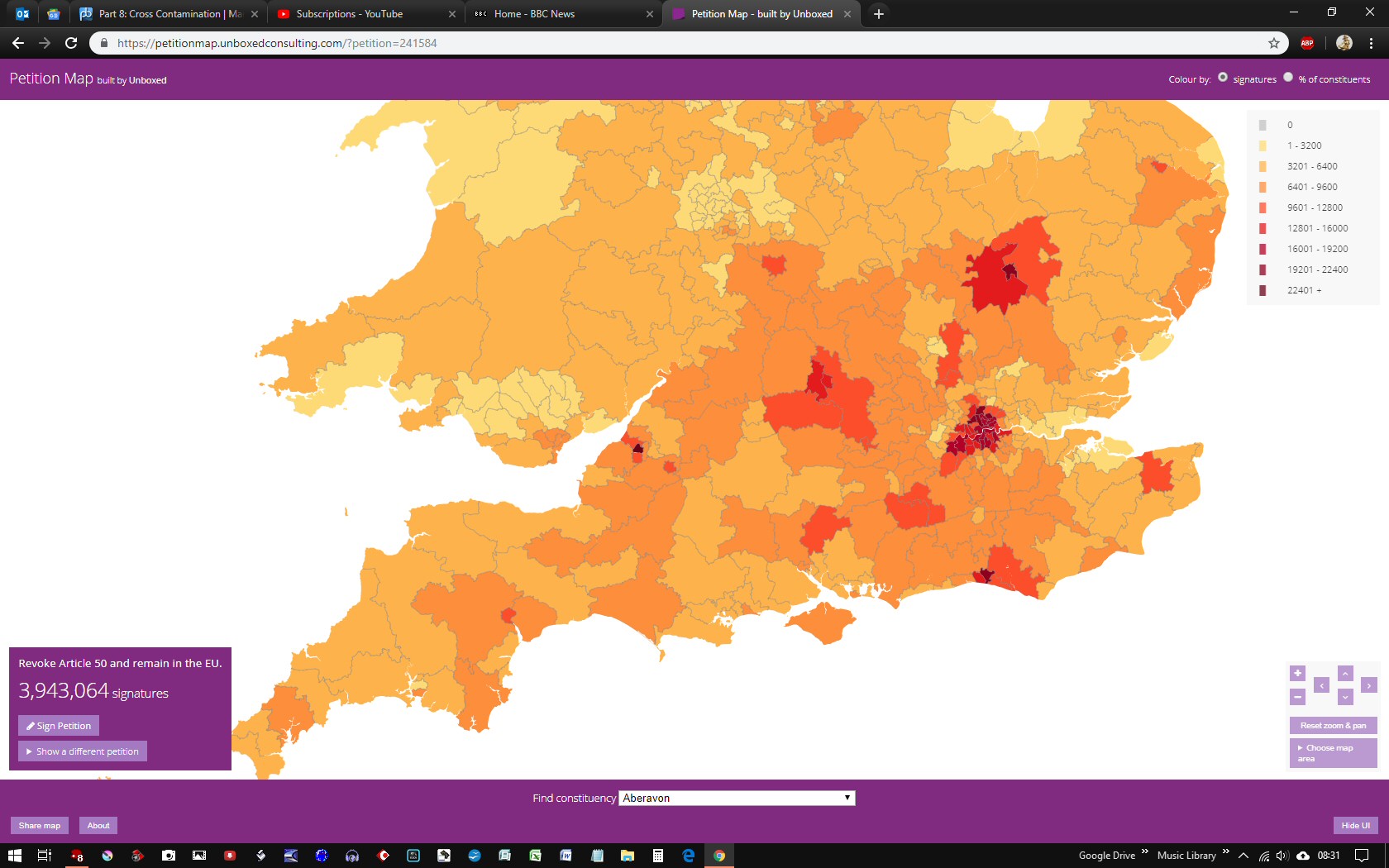Zoom in the map with plus button

point(1297,674)
